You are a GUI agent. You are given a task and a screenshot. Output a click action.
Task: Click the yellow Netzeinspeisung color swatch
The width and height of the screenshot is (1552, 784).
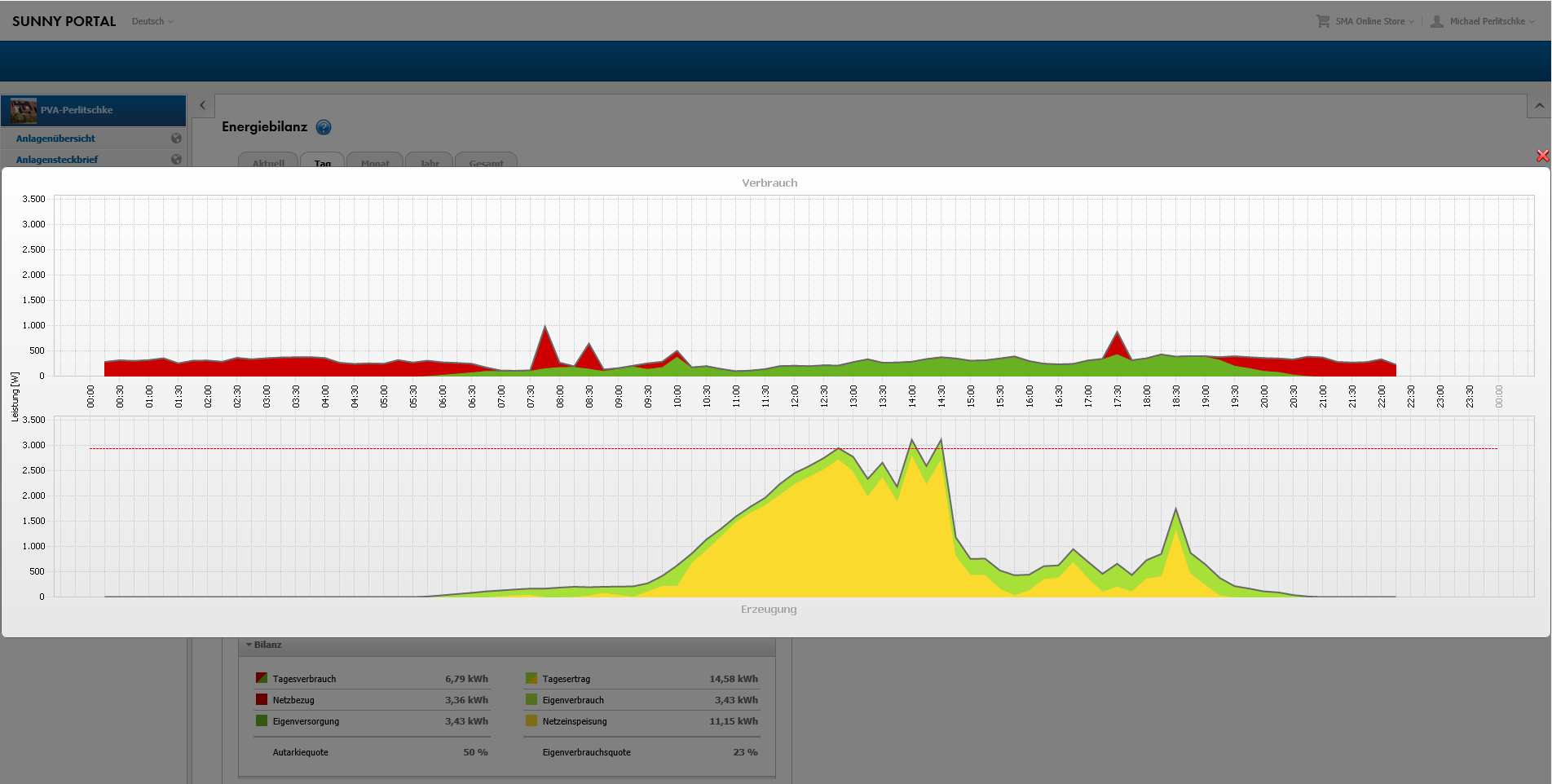point(531,721)
